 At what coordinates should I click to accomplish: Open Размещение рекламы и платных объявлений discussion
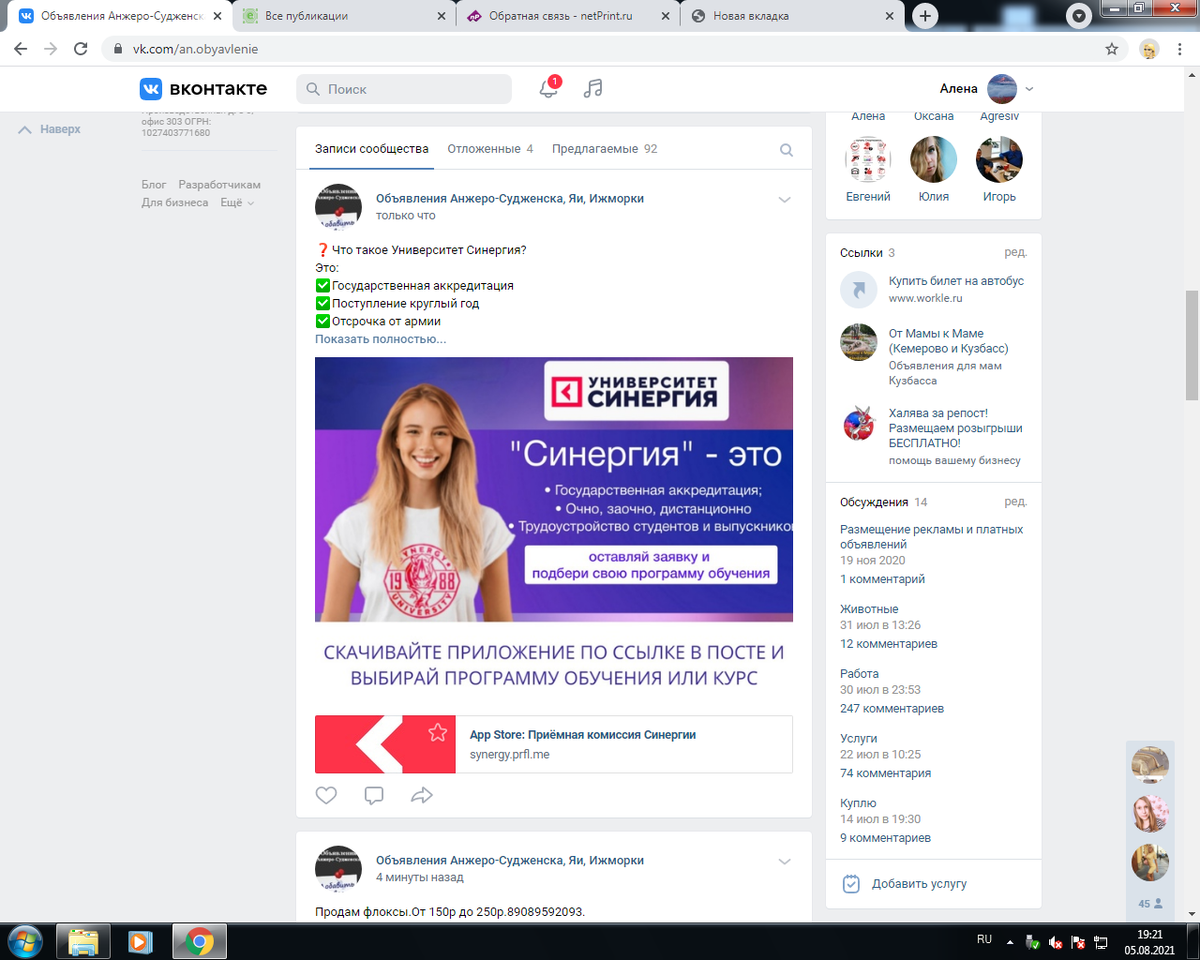931,537
